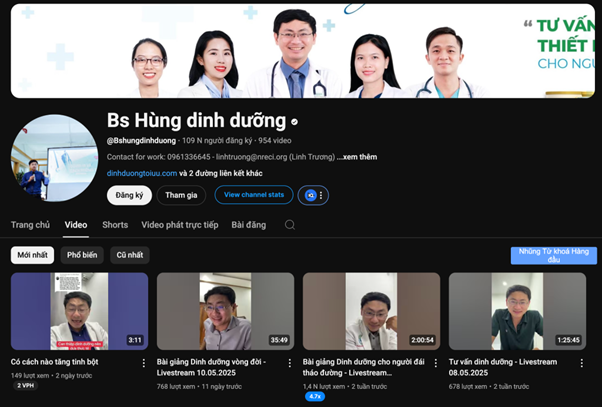The width and height of the screenshot is (602, 407).
Task: Open thumbnail of 35:49 video
Action: (x=225, y=311)
